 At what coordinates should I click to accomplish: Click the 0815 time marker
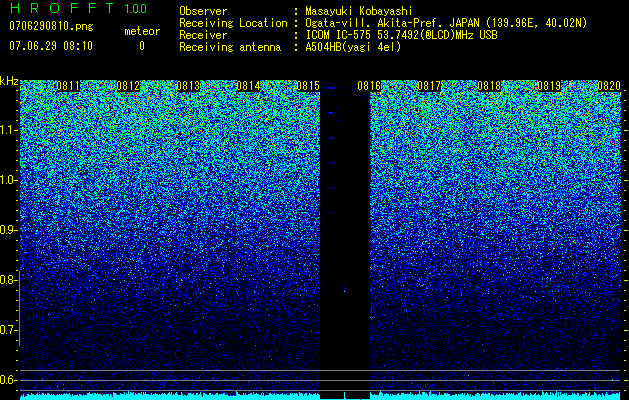pos(308,86)
